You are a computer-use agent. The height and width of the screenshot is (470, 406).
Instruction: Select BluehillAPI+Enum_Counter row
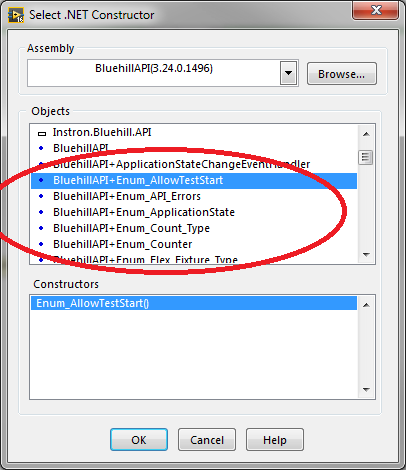194,244
